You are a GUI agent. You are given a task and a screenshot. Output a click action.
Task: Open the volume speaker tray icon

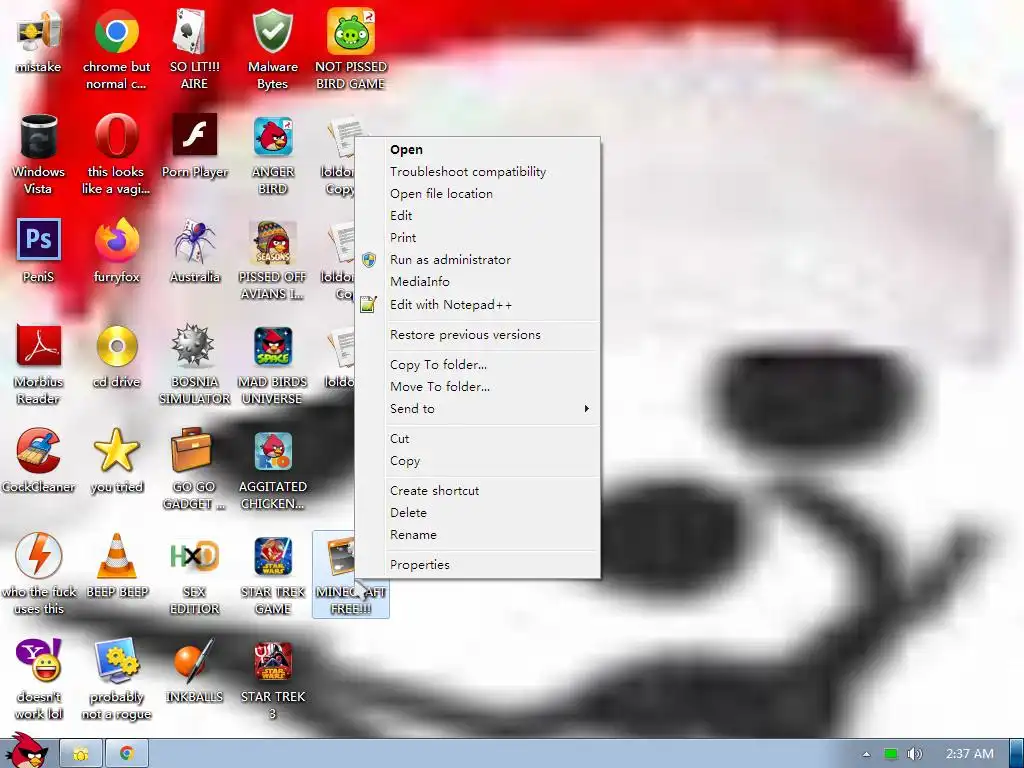(x=915, y=754)
